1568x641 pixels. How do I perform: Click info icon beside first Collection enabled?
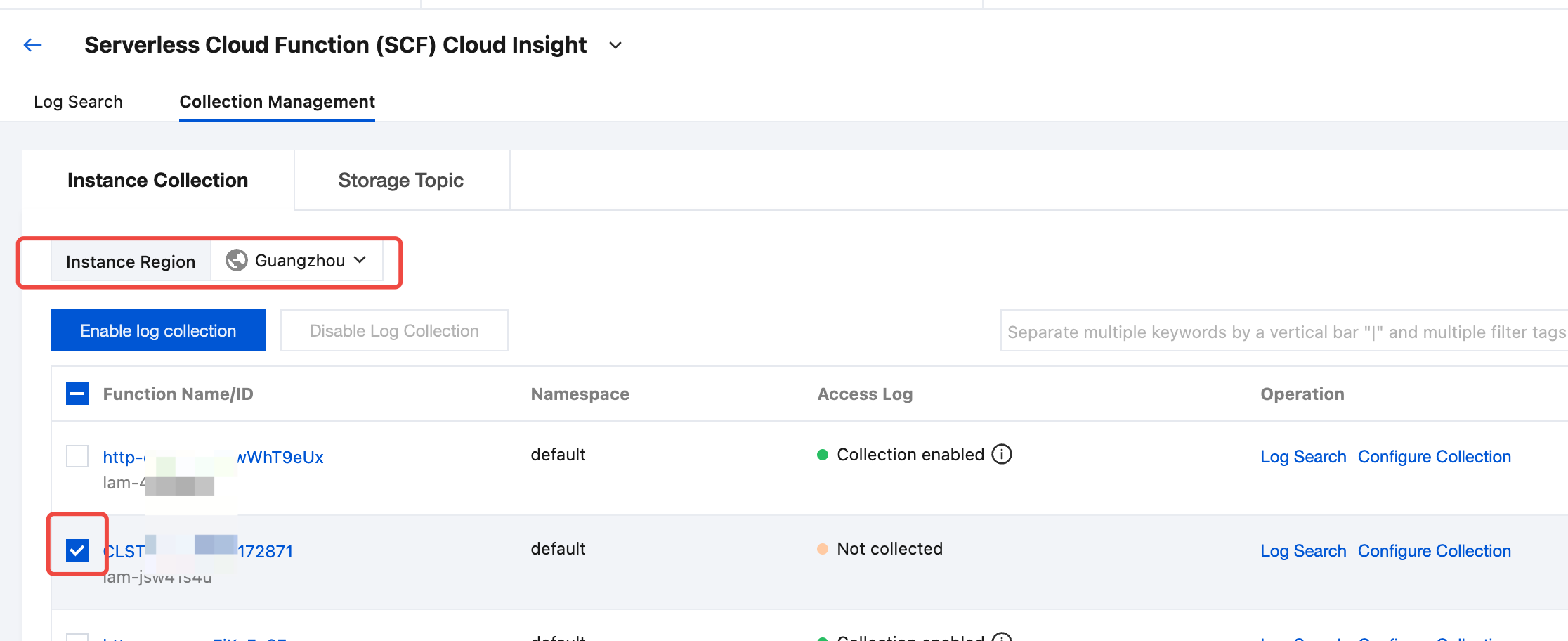[x=1002, y=455]
